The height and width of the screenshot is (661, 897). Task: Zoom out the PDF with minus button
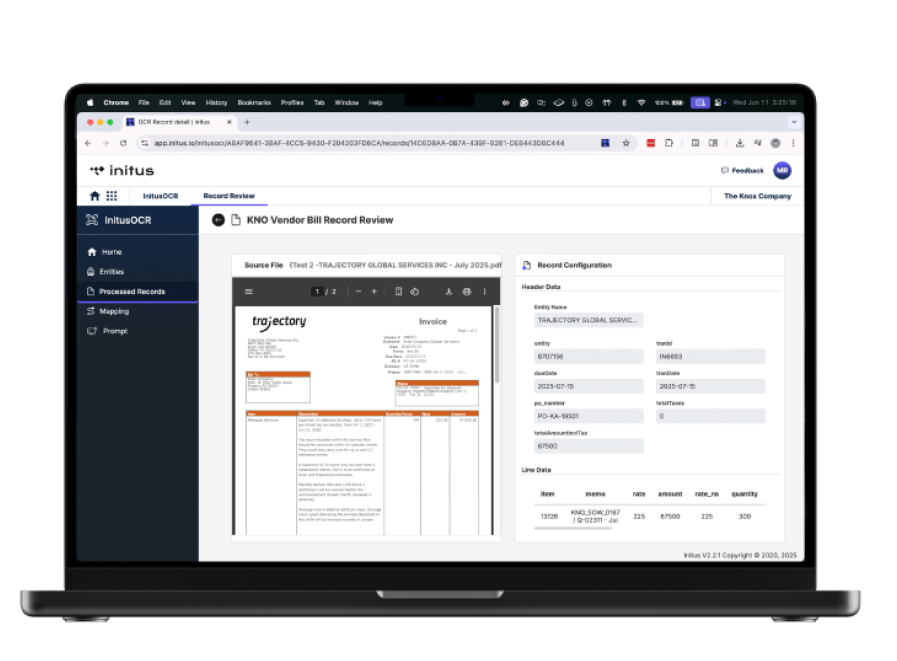point(358,292)
